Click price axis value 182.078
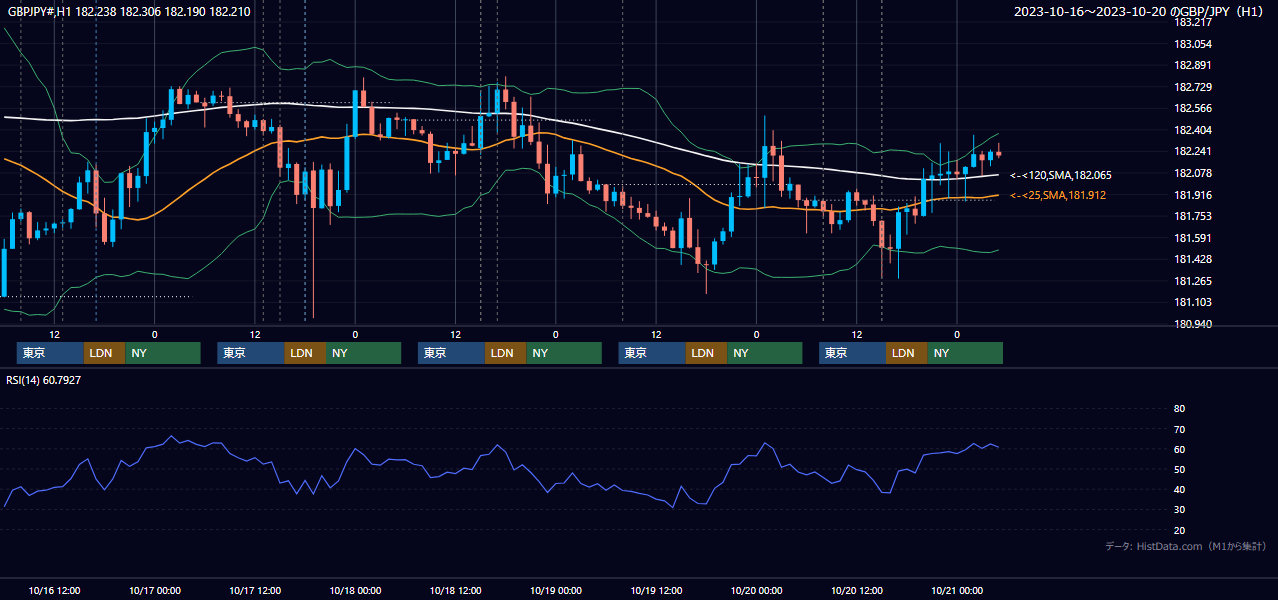Image resolution: width=1278 pixels, height=600 pixels. click(1193, 173)
